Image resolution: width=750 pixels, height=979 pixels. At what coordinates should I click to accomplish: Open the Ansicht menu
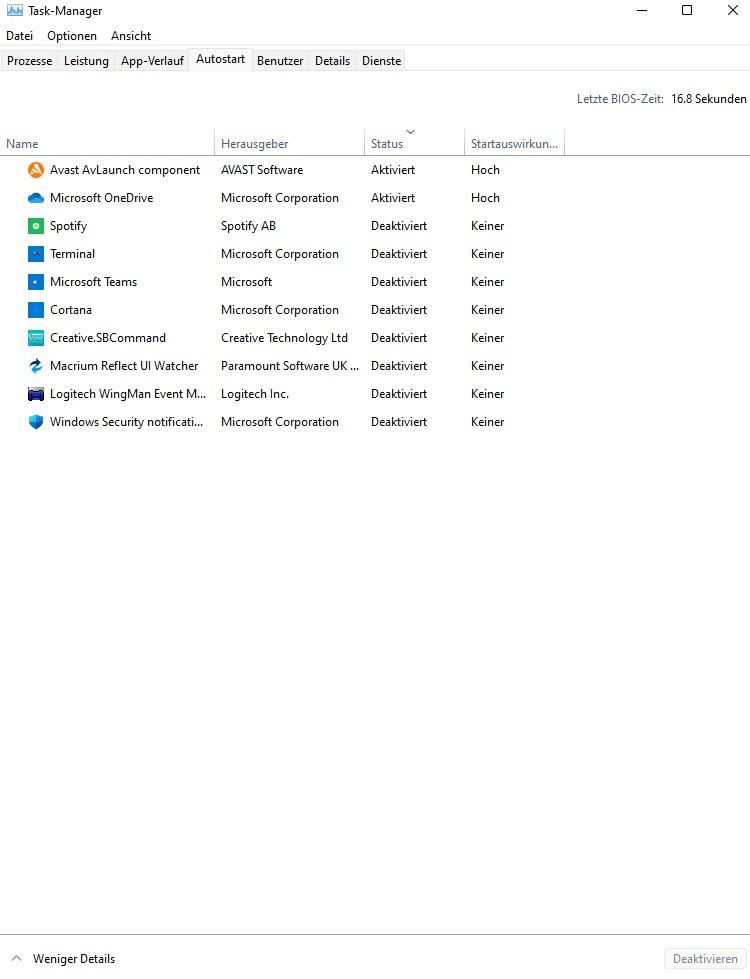(x=131, y=36)
